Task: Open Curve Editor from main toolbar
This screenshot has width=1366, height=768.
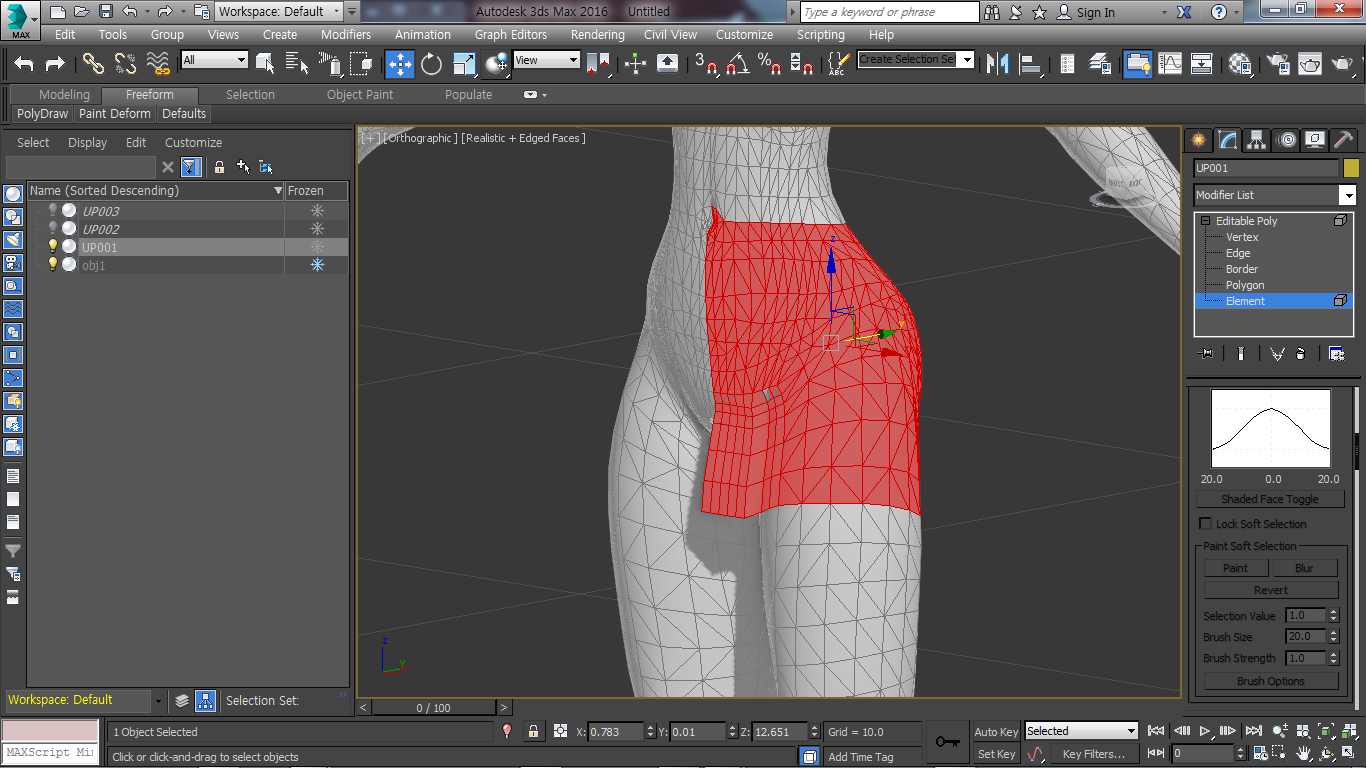Action: pos(1169,64)
